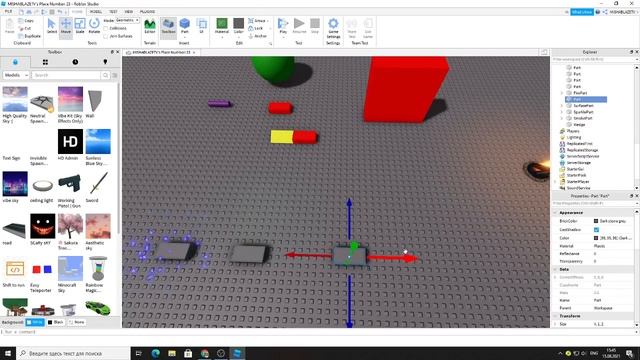The width and height of the screenshot is (640, 360).
Task: Insert a new Part
Action: coord(185,26)
